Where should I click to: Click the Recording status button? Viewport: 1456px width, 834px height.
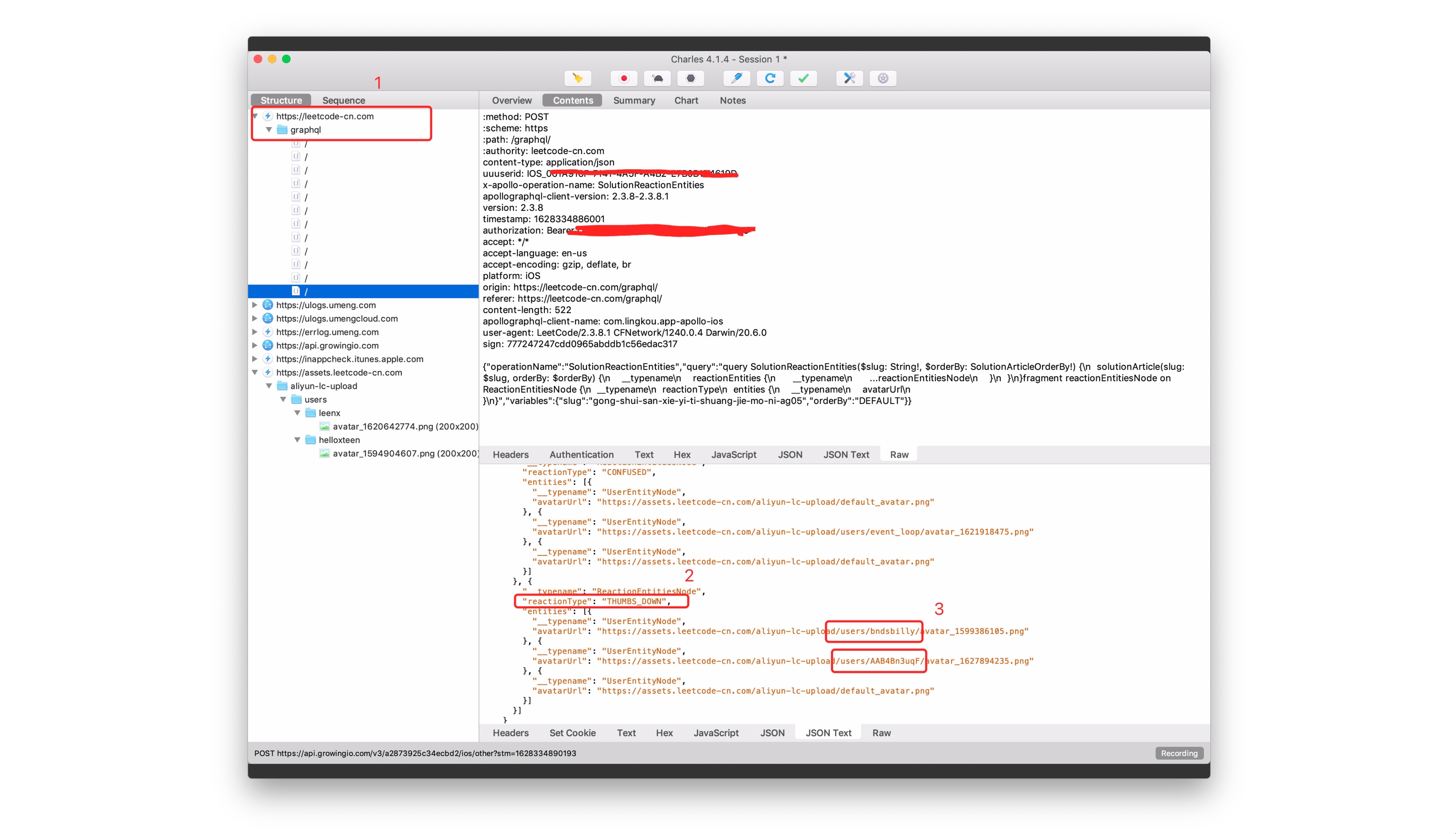(x=1179, y=753)
